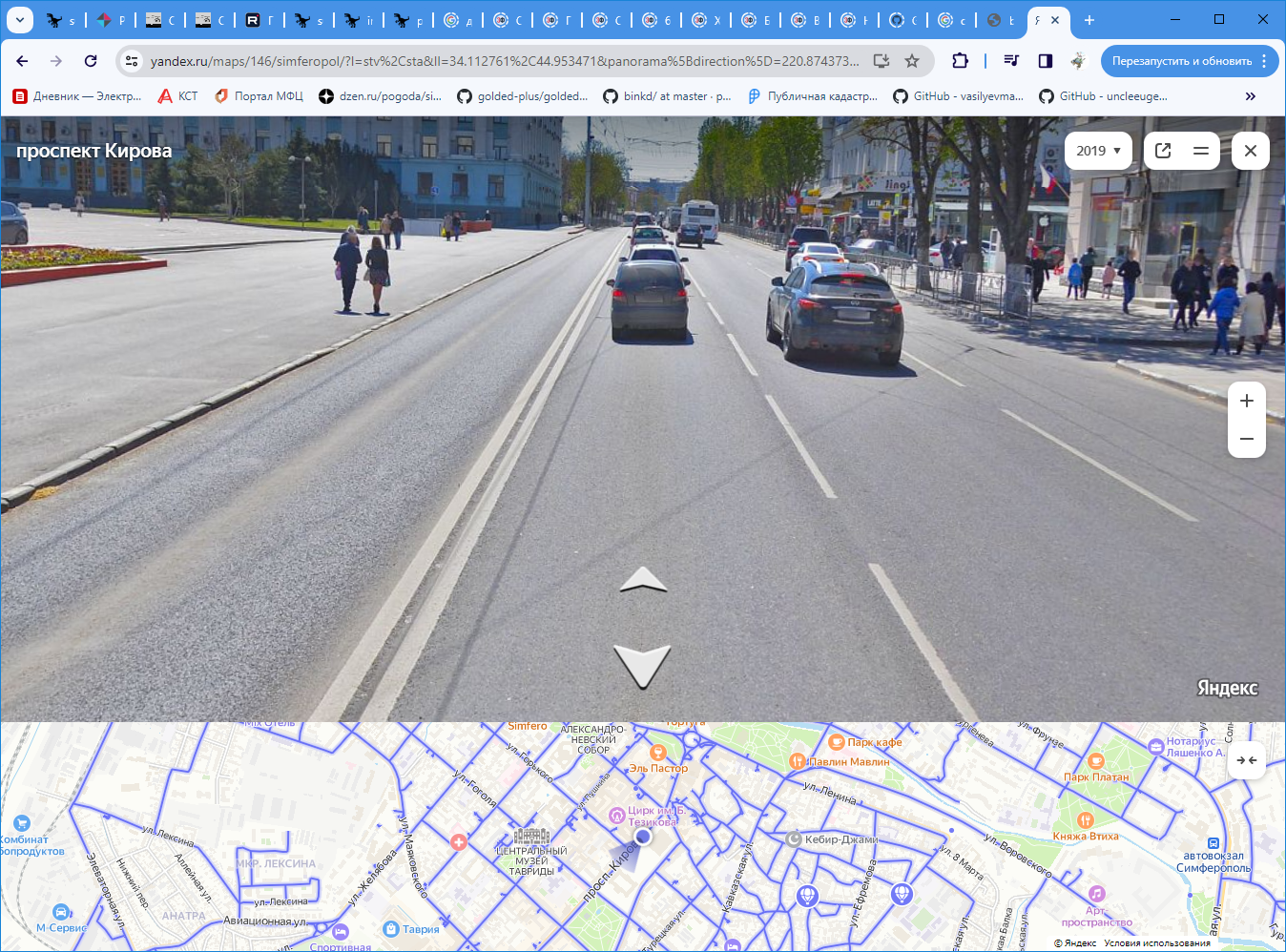Image resolution: width=1286 pixels, height=952 pixels.
Task: Install the page as an app
Action: [882, 61]
